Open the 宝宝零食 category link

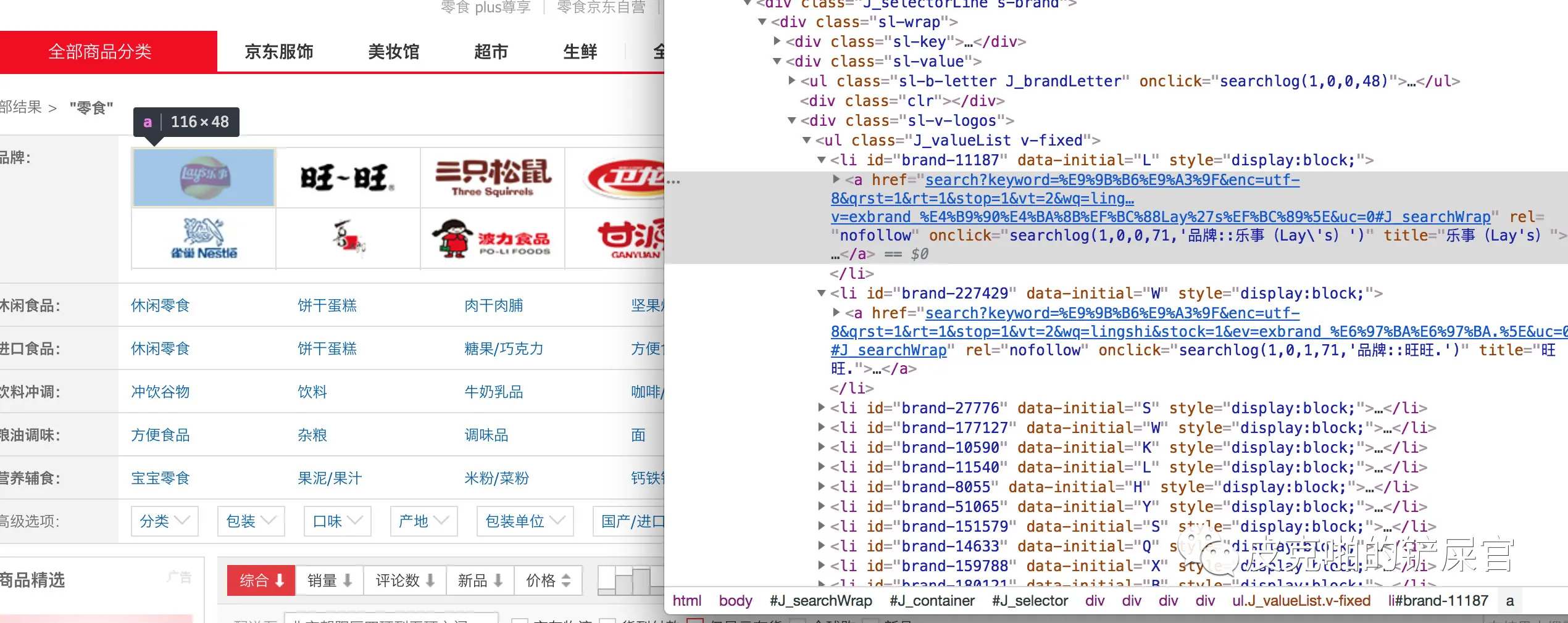point(161,478)
